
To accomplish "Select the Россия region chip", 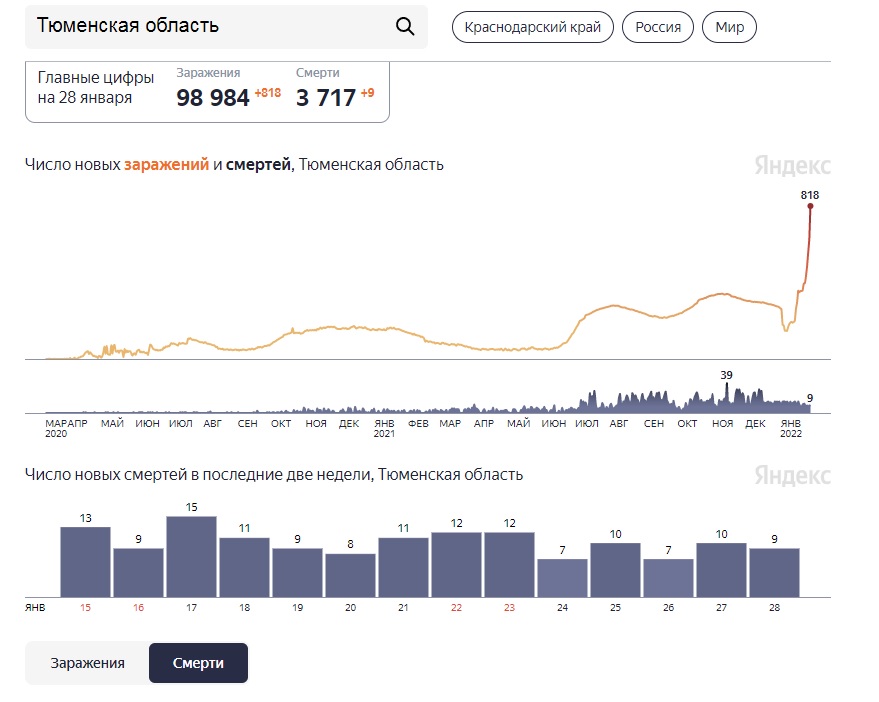I will (x=658, y=27).
